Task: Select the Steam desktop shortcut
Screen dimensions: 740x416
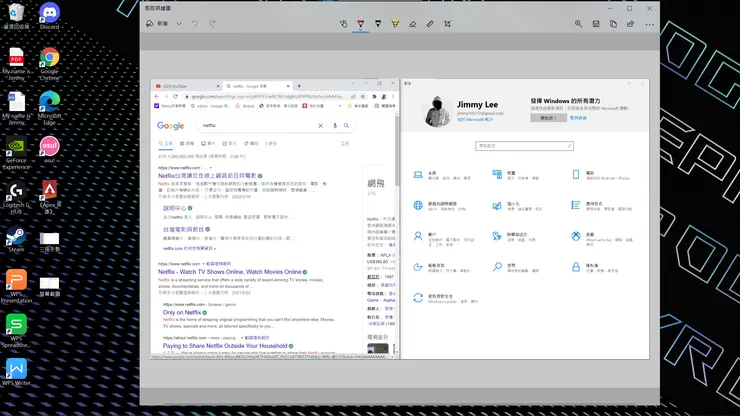Action: pyautogui.click(x=16, y=239)
